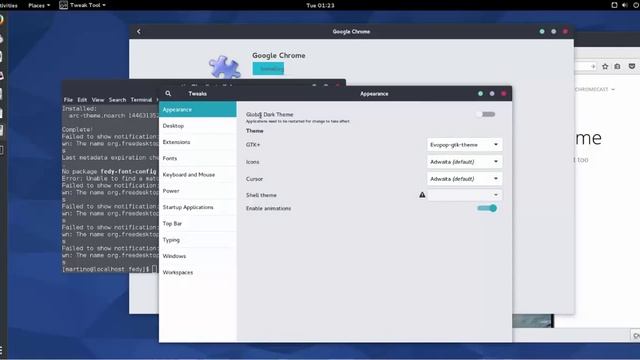Open Startup Applications in Tweaks sidebar
The width and height of the screenshot is (640, 360).
[x=198, y=207]
